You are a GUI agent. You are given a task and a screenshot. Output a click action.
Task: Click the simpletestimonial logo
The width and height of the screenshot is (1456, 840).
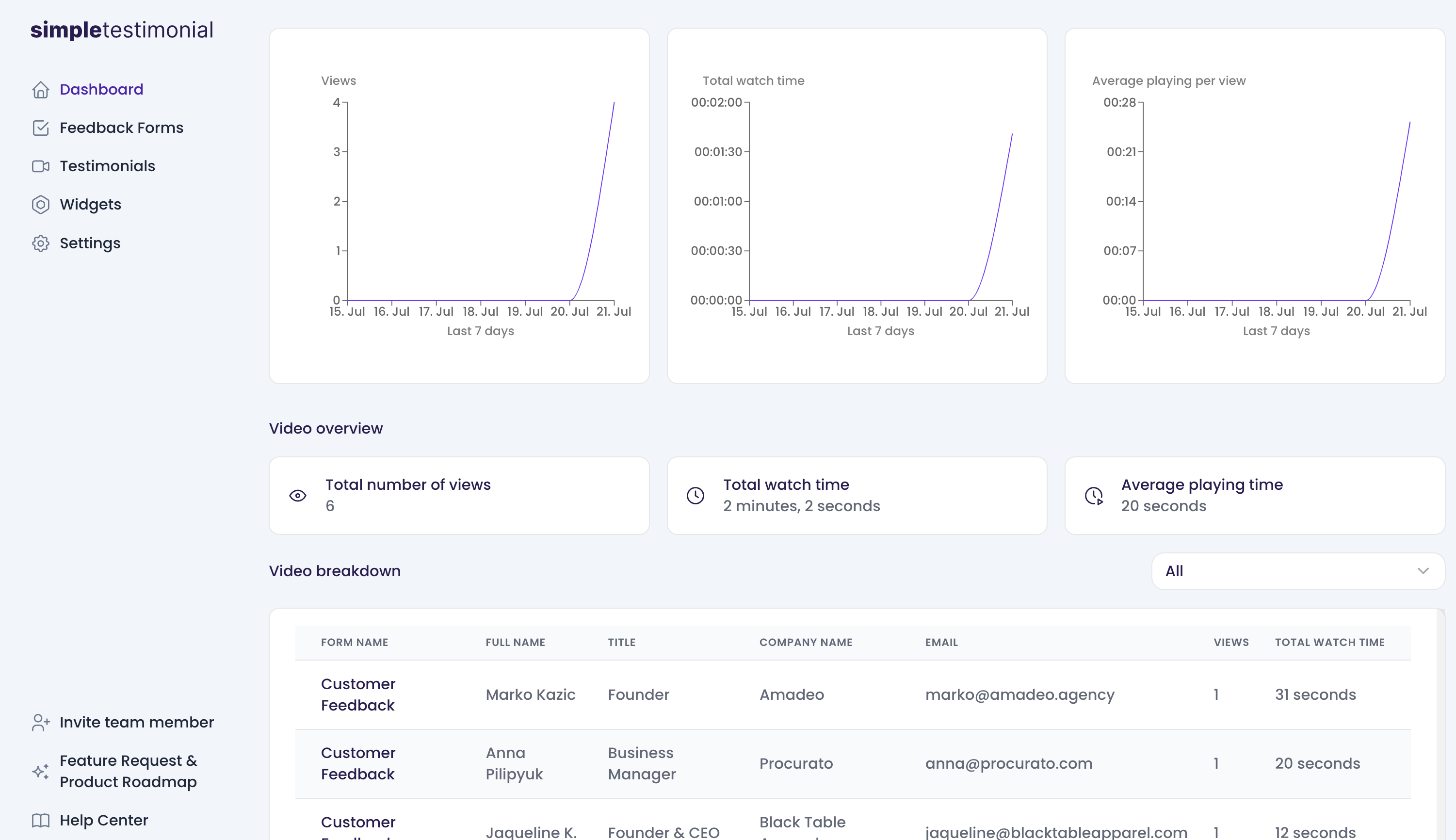(x=122, y=30)
